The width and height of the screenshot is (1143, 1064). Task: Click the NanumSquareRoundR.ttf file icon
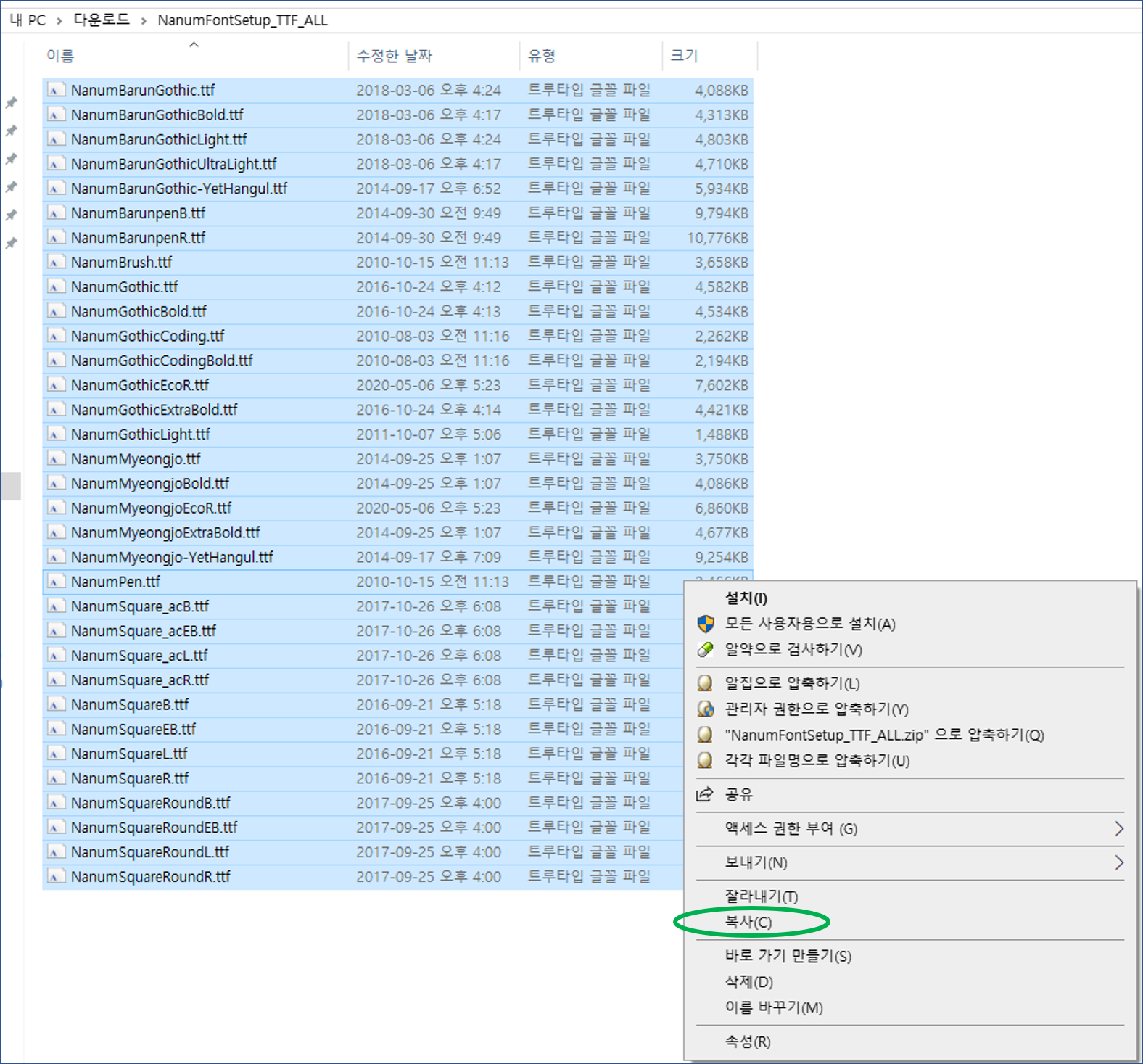tap(56, 876)
